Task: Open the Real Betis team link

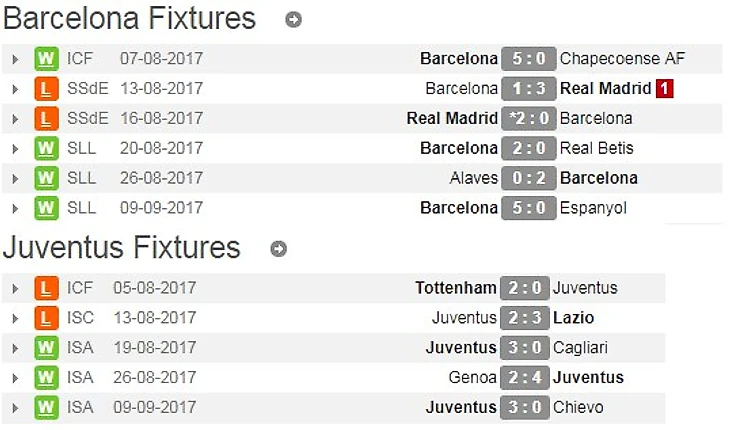Action: pyautogui.click(x=596, y=148)
